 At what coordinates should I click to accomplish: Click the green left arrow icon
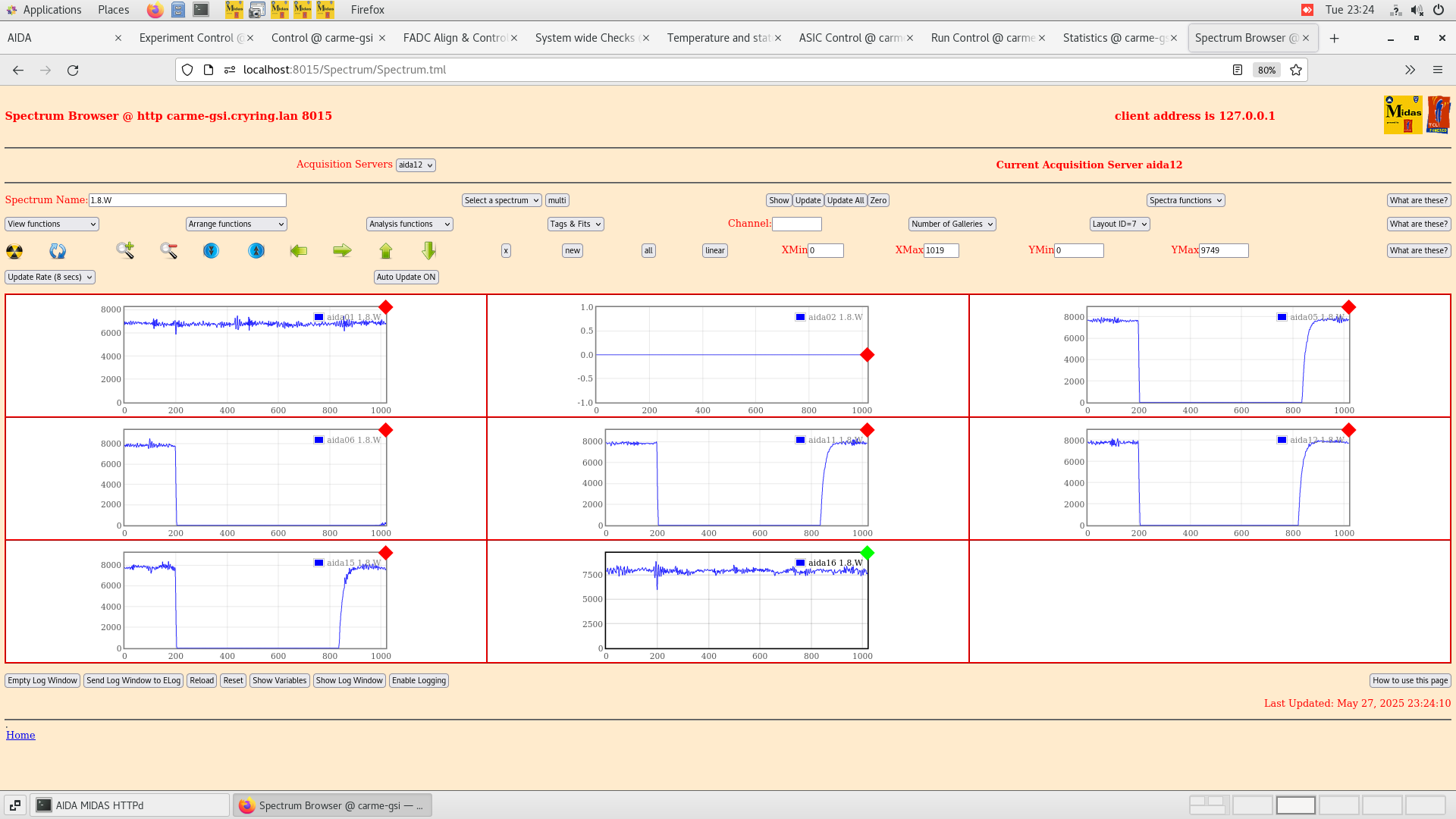click(299, 250)
